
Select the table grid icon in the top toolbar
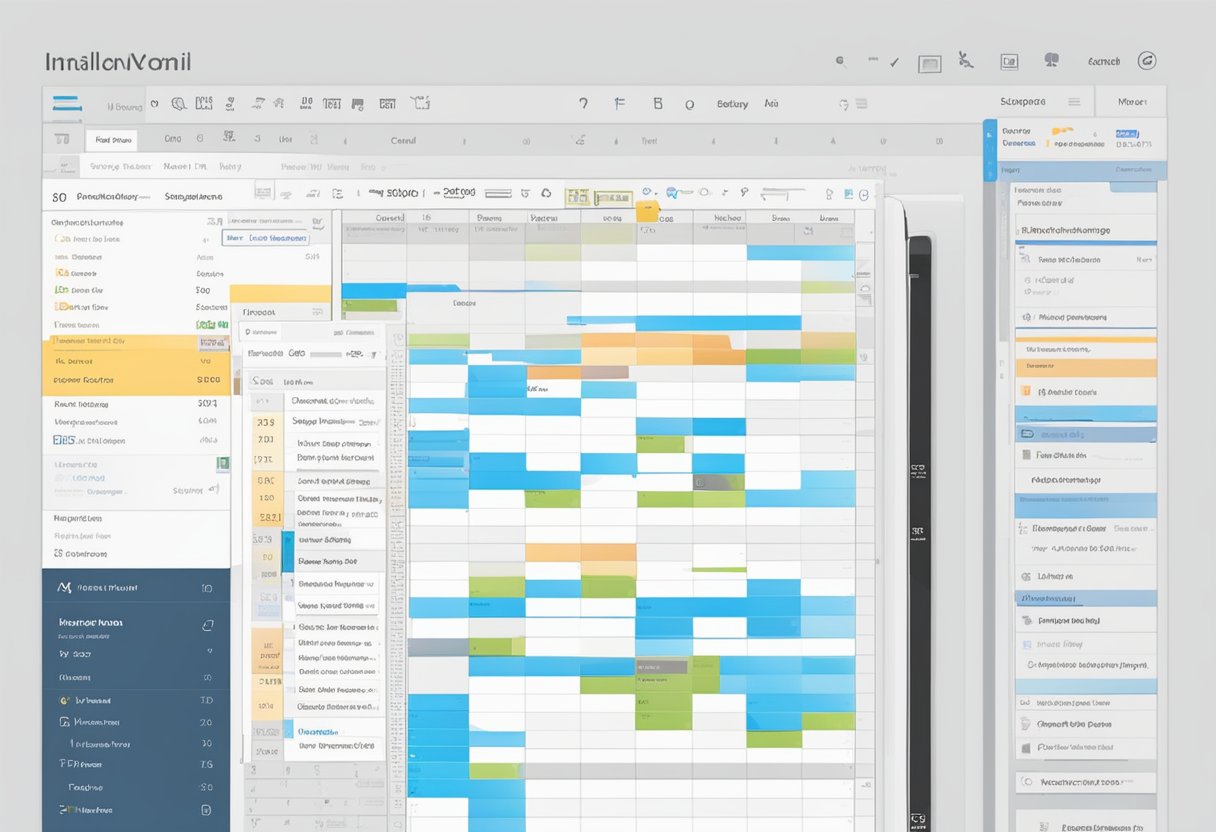point(387,104)
